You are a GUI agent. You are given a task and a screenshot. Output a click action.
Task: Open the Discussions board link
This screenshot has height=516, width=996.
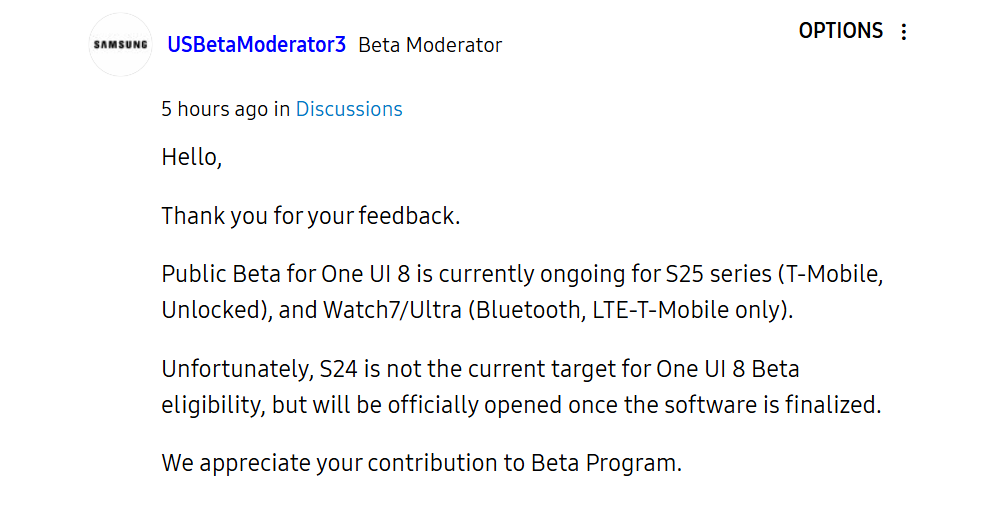(349, 109)
